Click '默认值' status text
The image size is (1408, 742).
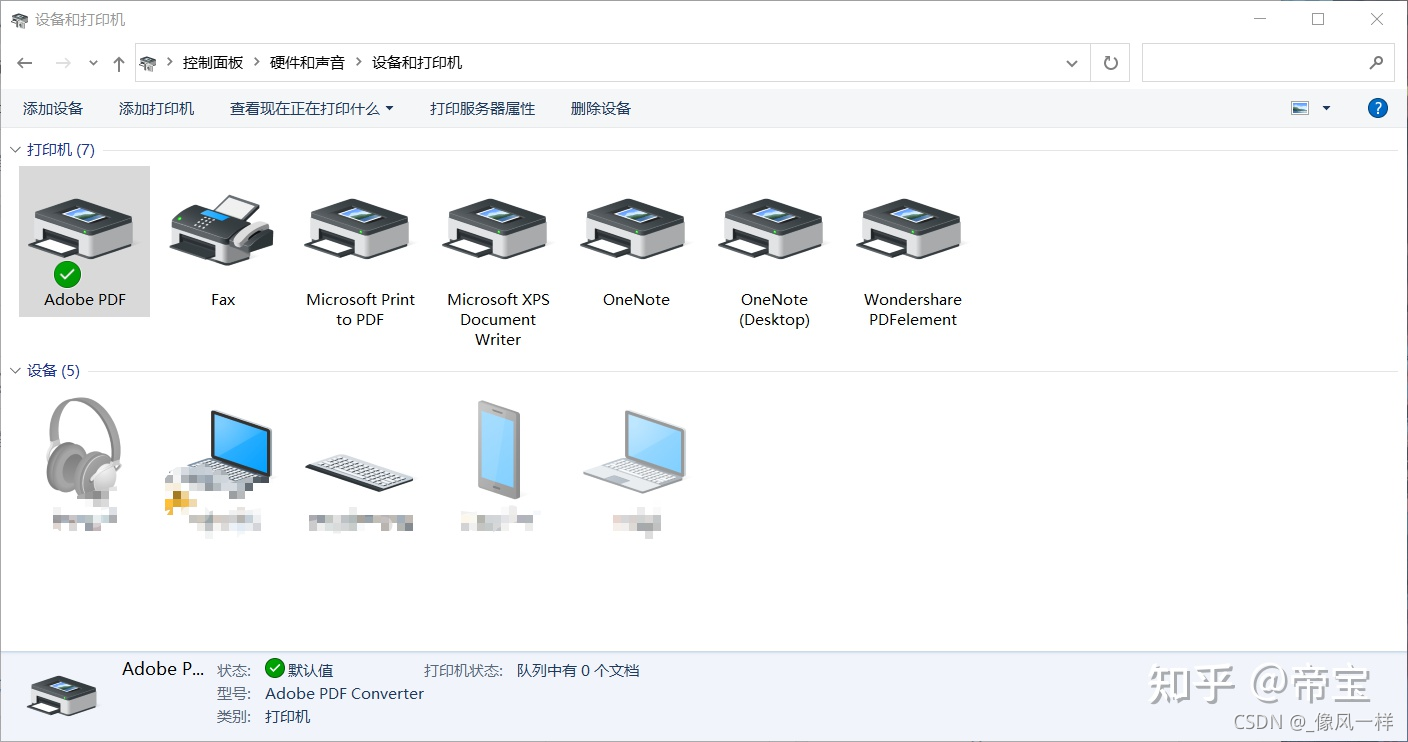311,671
